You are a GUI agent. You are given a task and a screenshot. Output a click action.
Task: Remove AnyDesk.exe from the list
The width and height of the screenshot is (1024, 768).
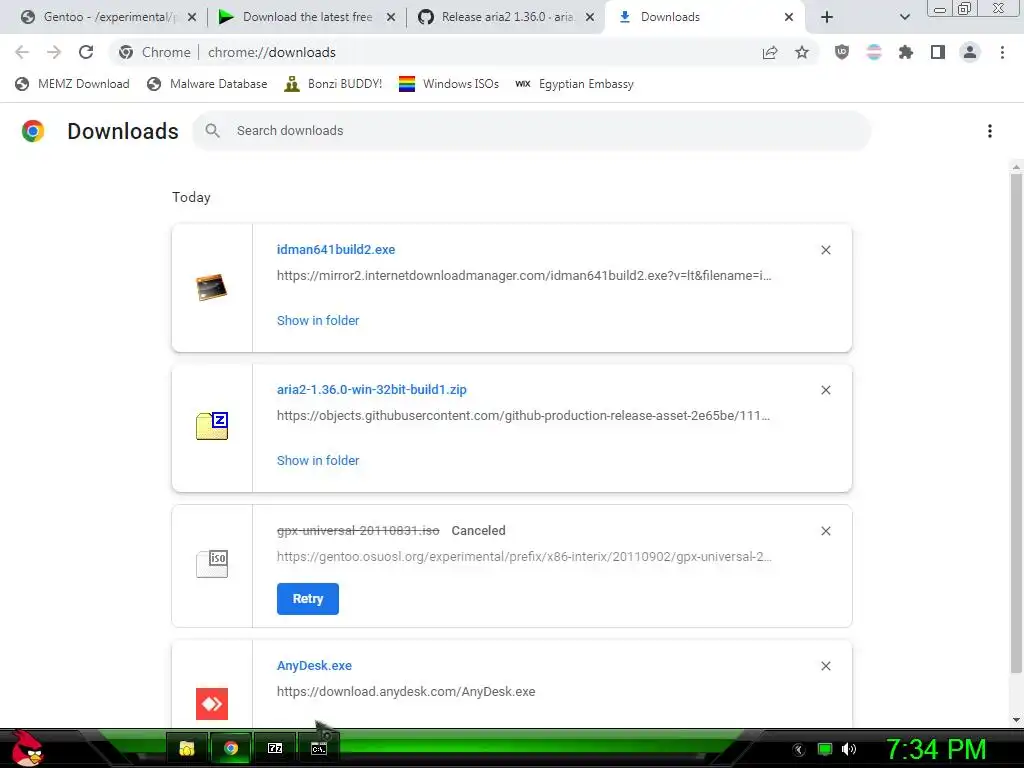(x=825, y=666)
